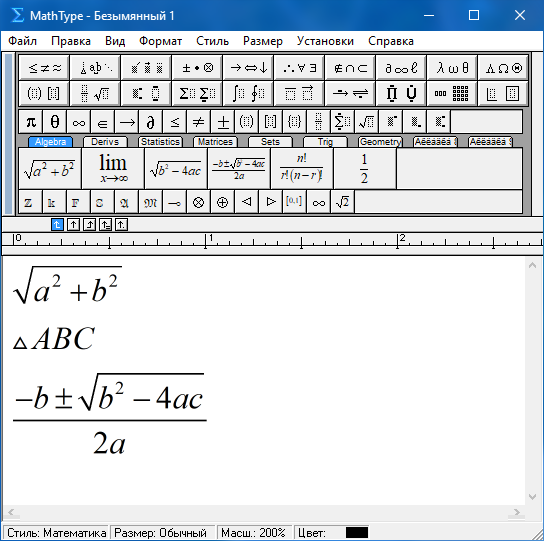544x541 pixels.
Task: Open the labeled arrow templates palette
Action: [350, 93]
